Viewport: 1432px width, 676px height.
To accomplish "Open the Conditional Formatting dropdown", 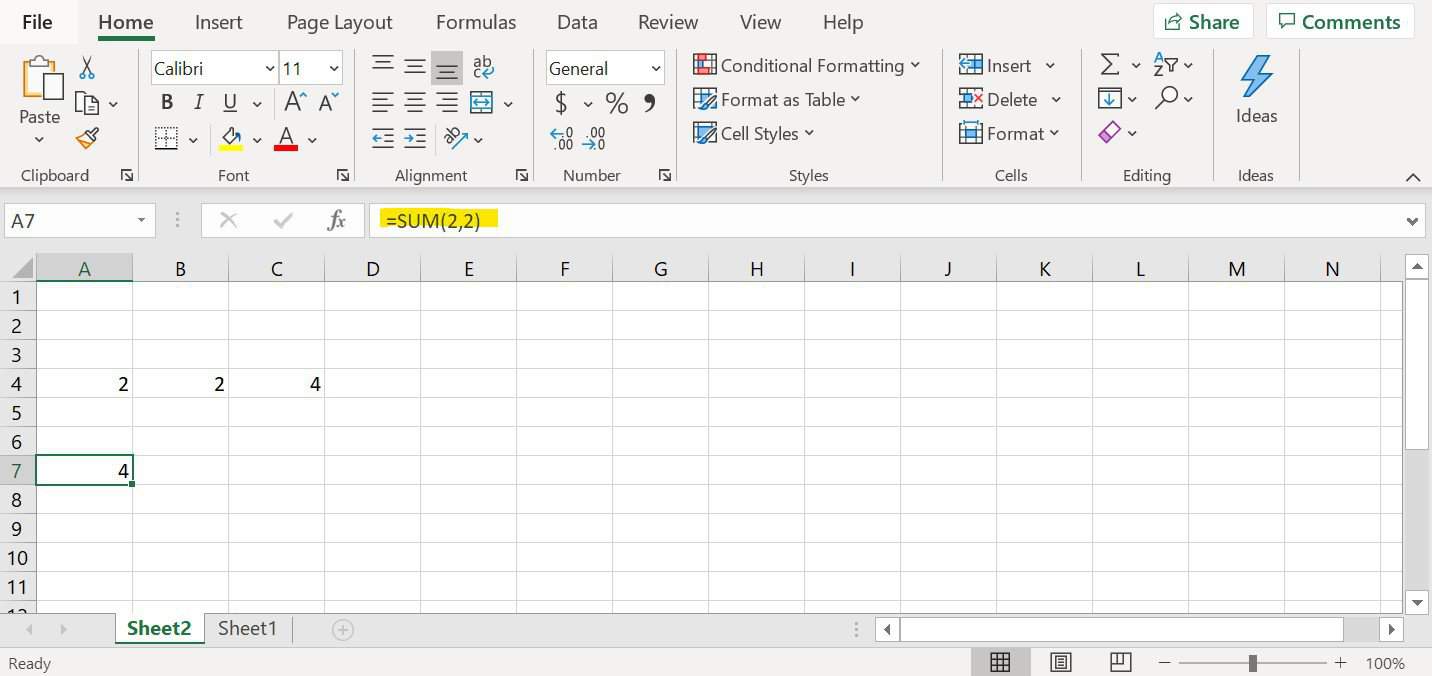I will (806, 65).
